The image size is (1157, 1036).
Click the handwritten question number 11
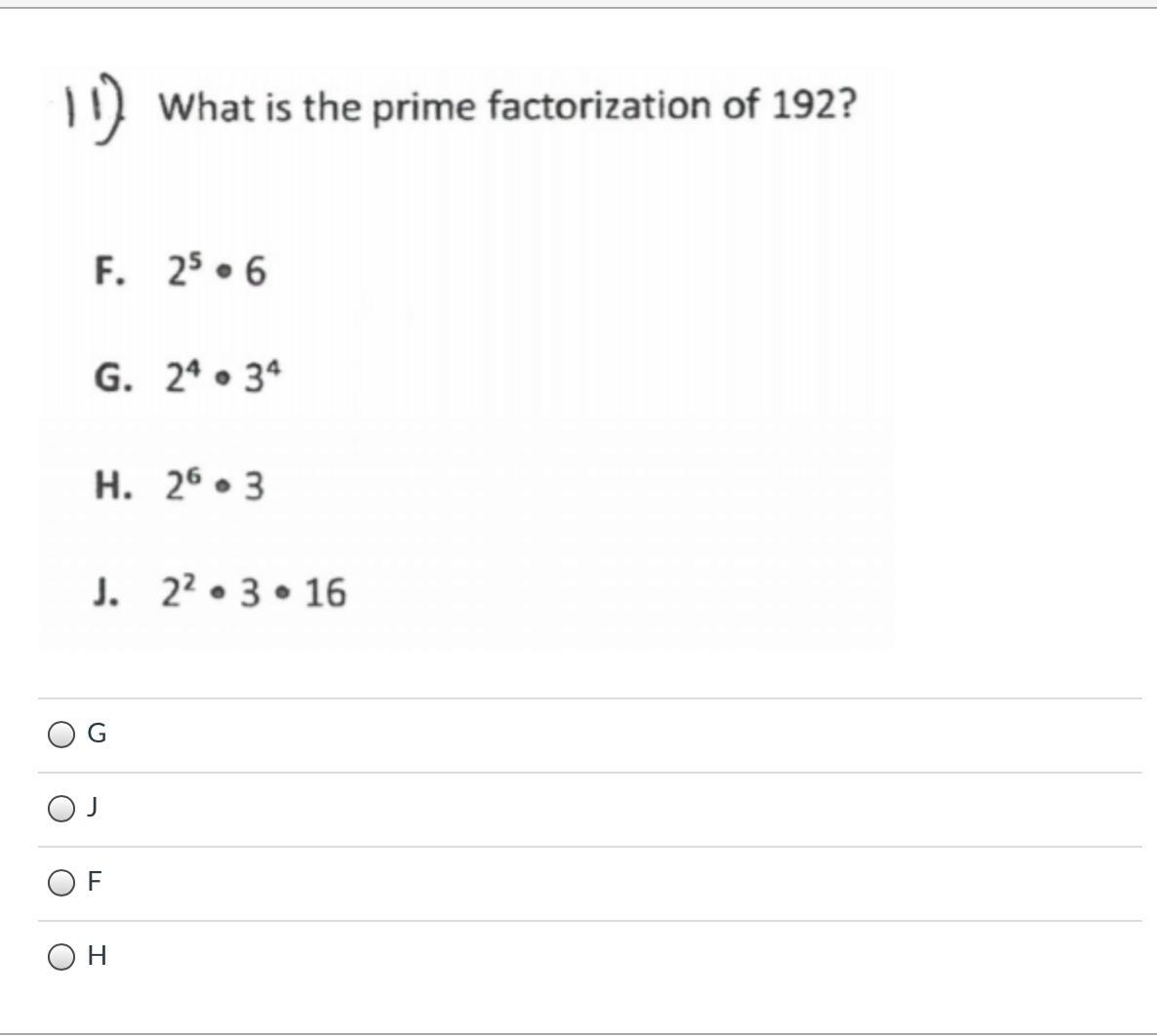click(95, 108)
